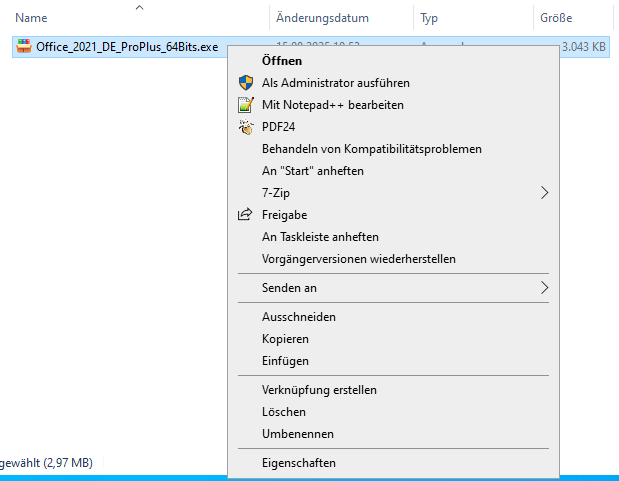Expand the Senden an submenu arrow
The height and width of the screenshot is (481, 619).
(544, 288)
